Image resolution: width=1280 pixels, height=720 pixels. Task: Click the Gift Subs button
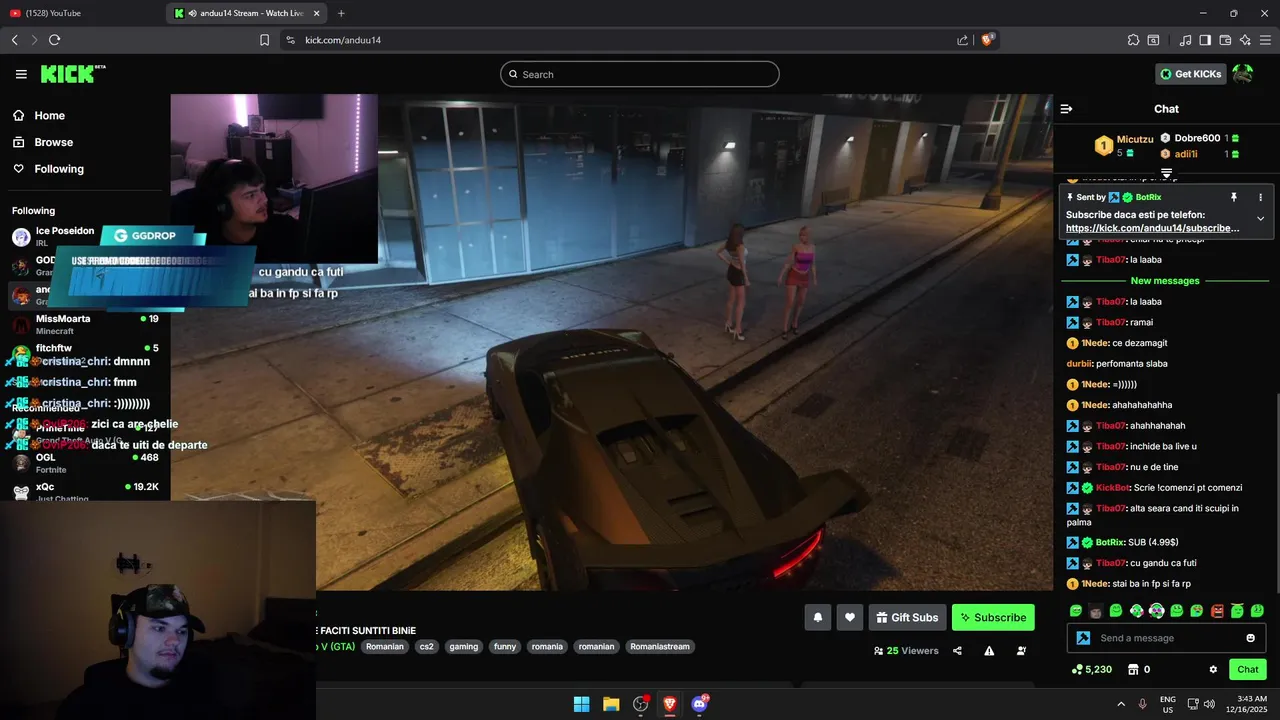coord(907,618)
